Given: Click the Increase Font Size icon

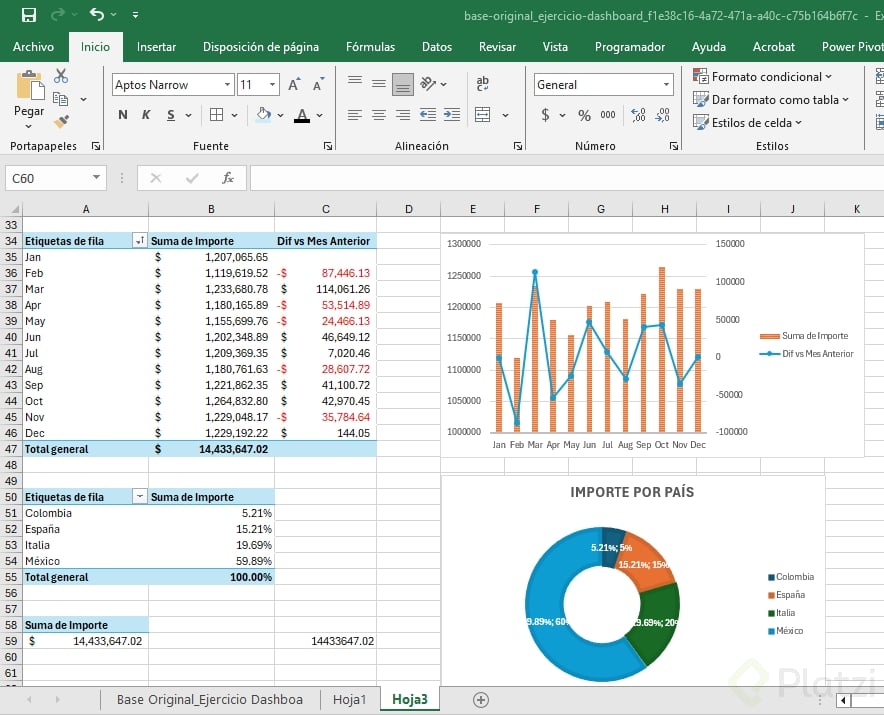Looking at the screenshot, I should pos(294,85).
